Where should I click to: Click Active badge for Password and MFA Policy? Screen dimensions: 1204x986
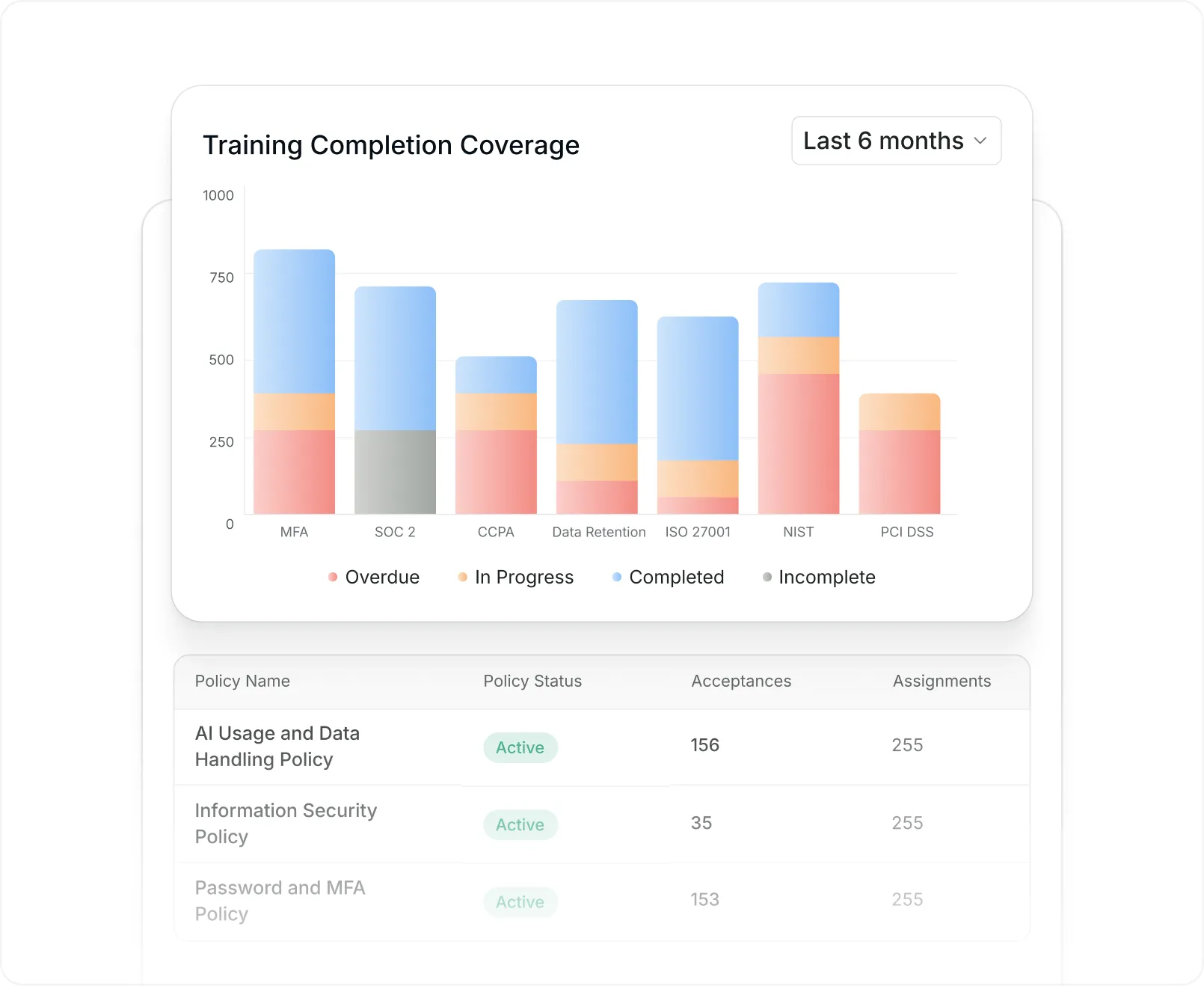520,902
